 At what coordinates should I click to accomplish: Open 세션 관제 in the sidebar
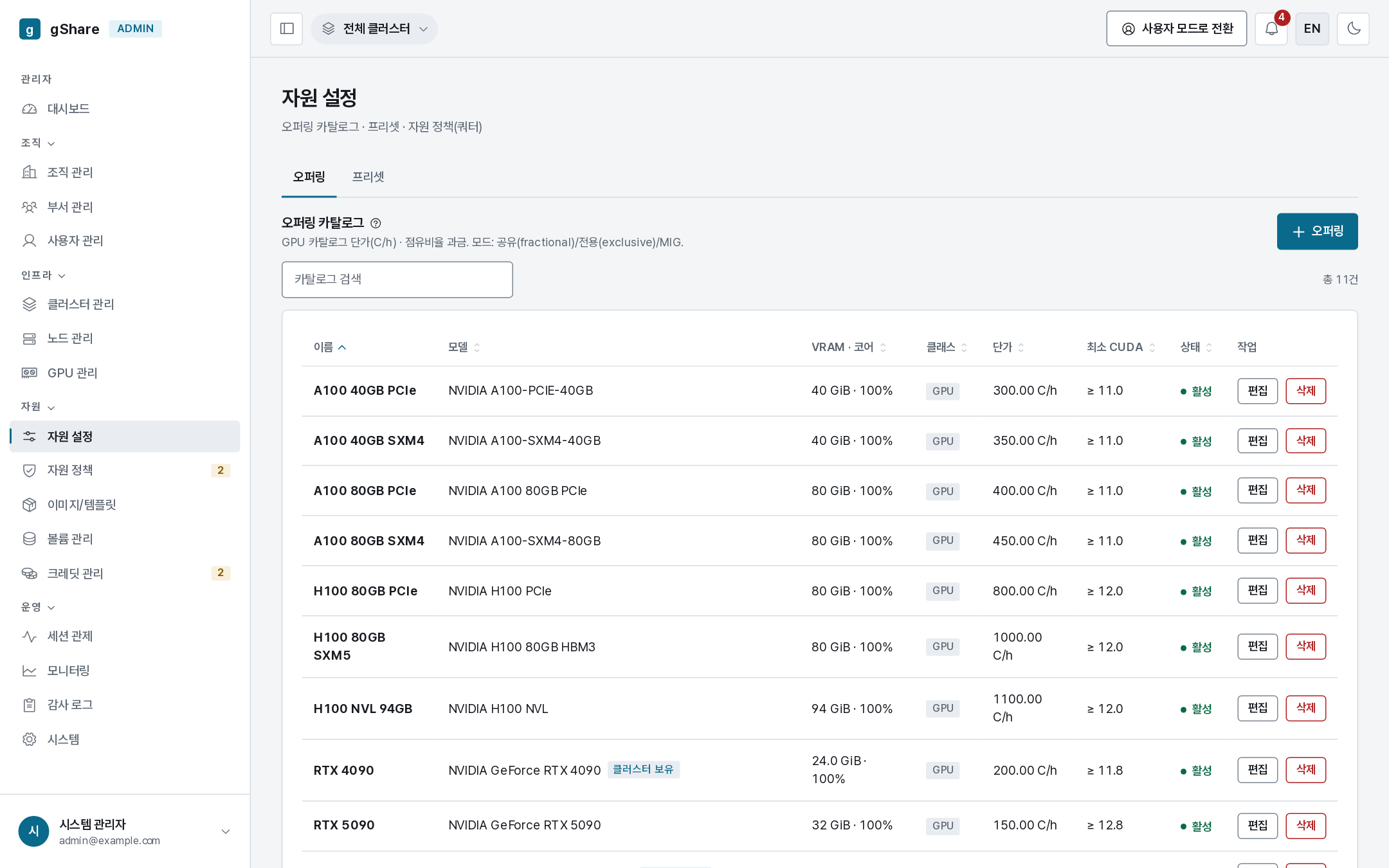pyautogui.click(x=125, y=636)
